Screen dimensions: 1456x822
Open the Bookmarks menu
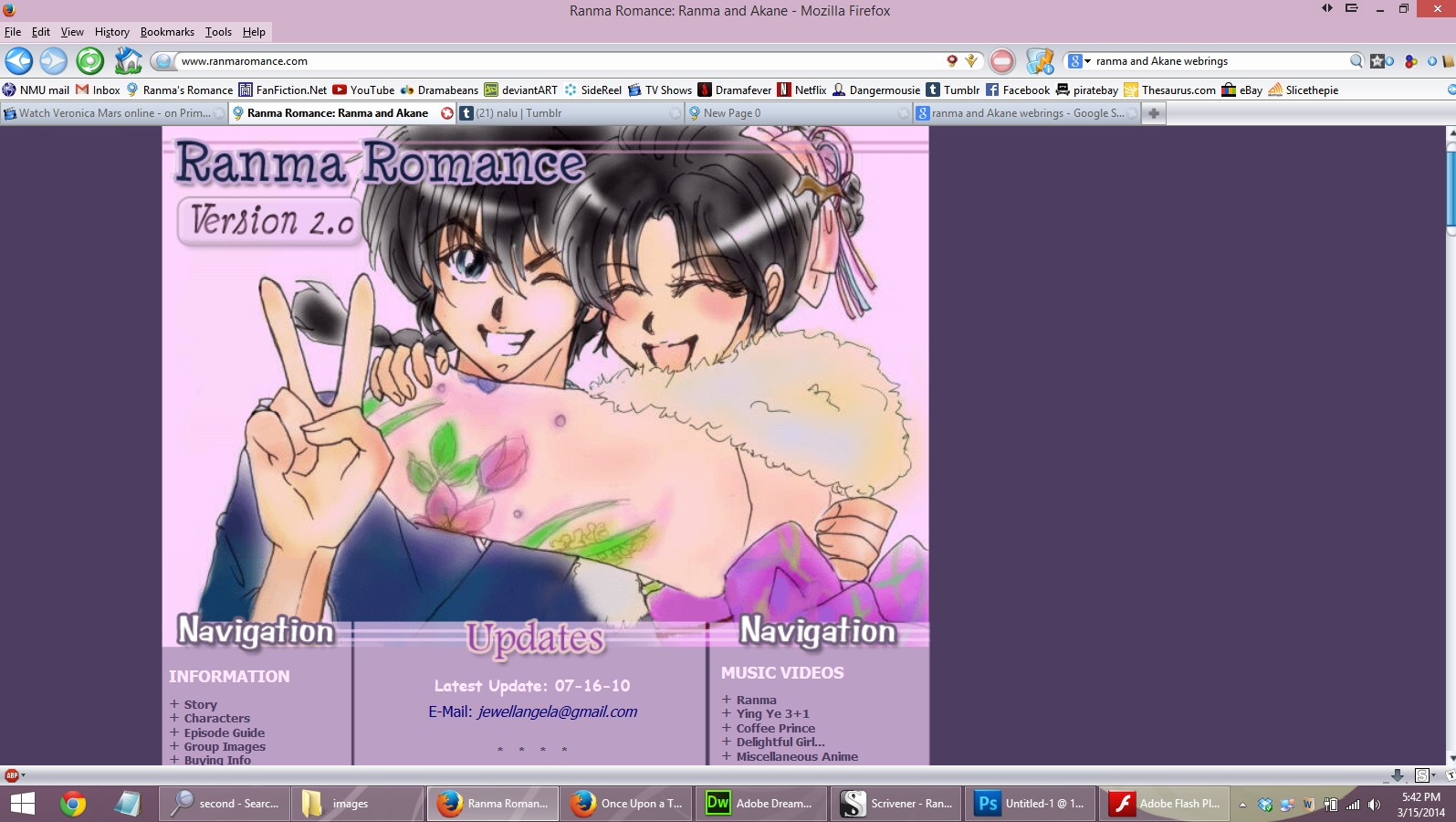coord(167,32)
